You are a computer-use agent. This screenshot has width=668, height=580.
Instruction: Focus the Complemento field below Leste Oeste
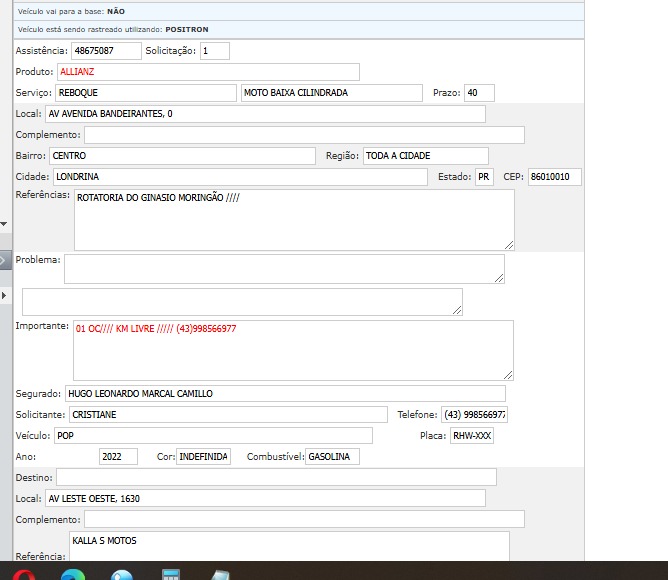point(304,519)
